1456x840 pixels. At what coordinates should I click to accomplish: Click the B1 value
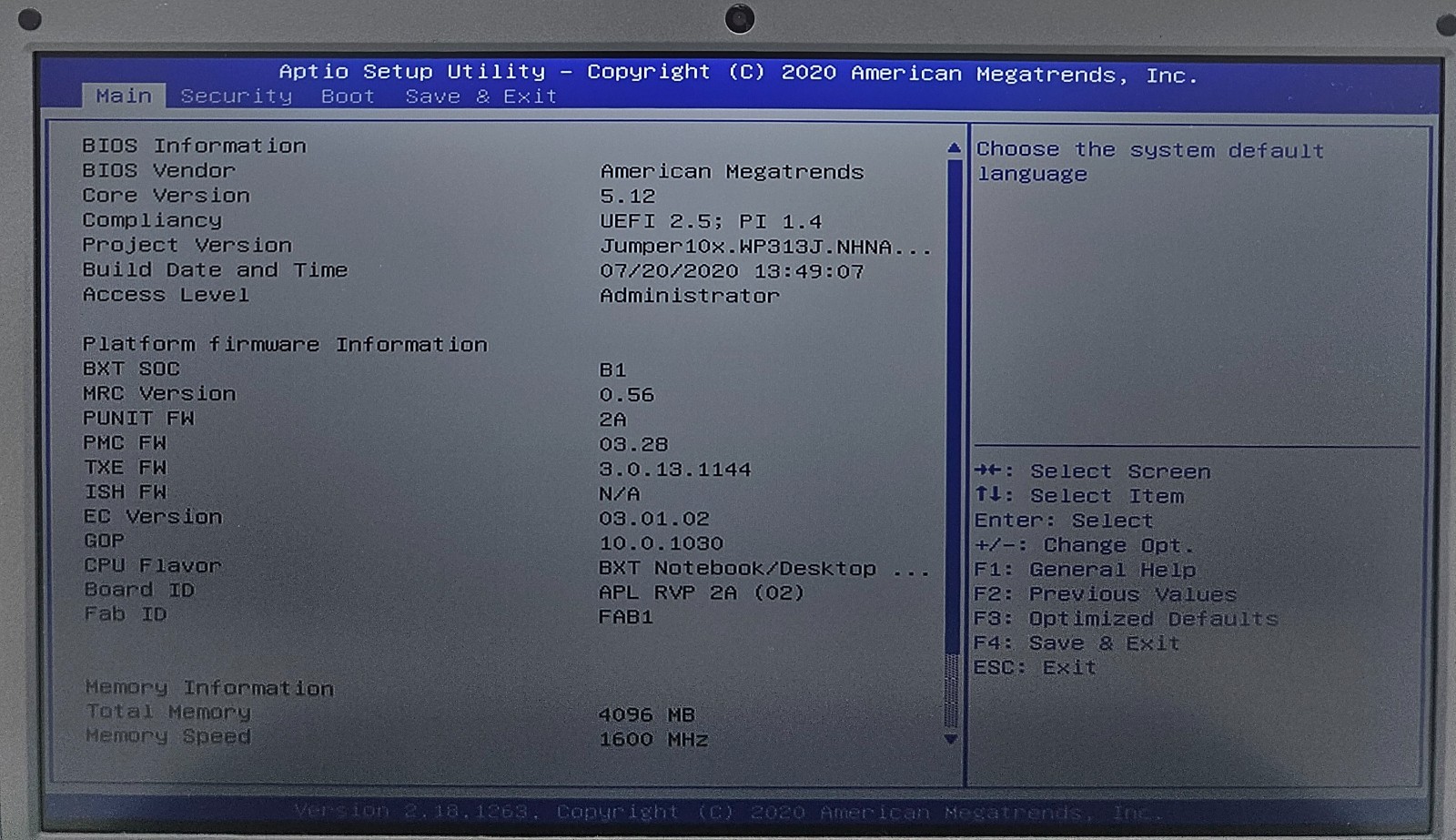(612, 369)
